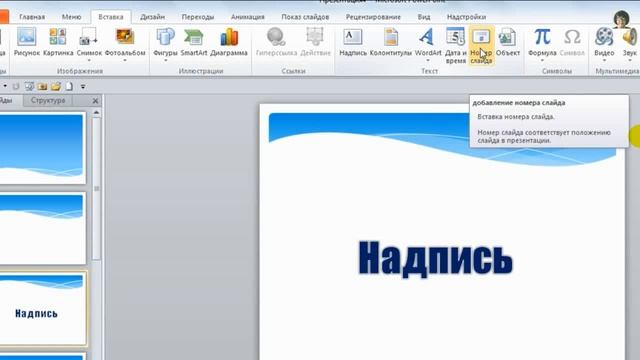Image resolution: width=640 pixels, height=360 pixels.
Task: Close the slides pane with the X
Action: [x=96, y=100]
